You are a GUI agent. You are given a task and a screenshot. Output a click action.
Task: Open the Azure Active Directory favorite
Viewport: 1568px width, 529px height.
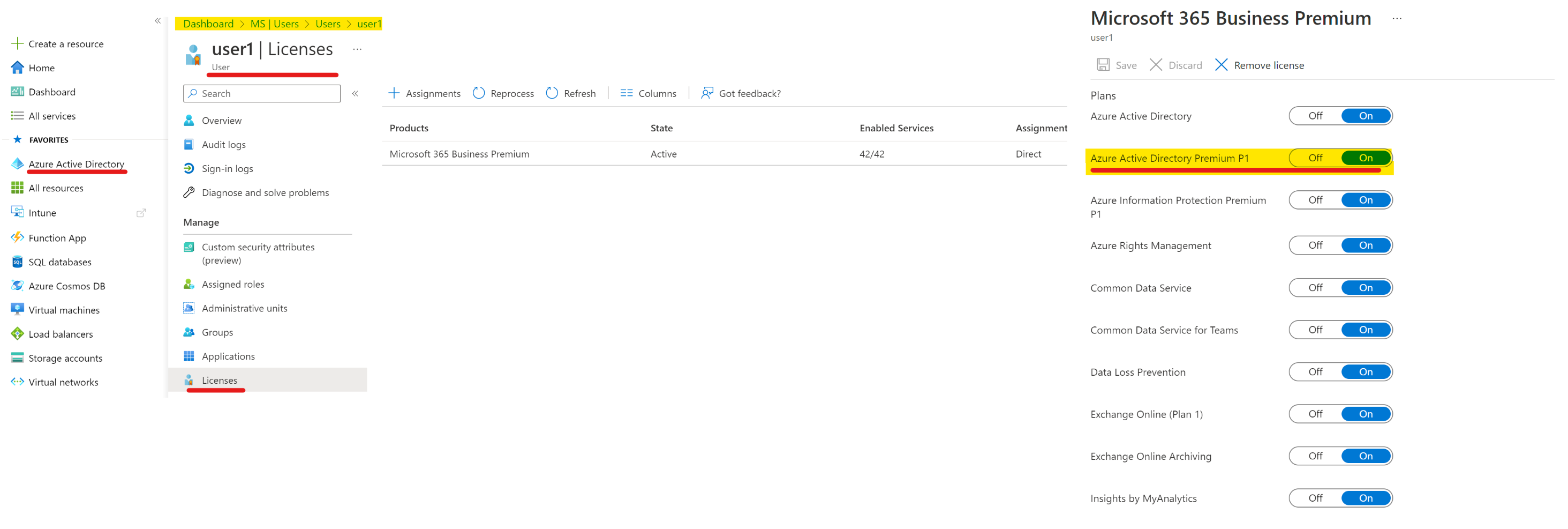point(76,164)
